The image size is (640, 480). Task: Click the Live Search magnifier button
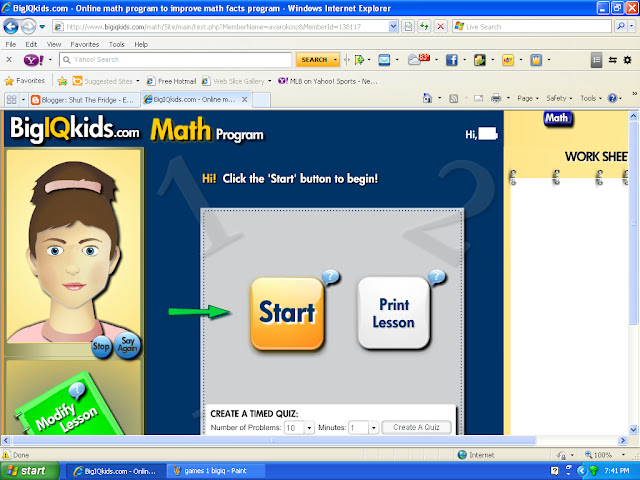[x=621, y=27]
